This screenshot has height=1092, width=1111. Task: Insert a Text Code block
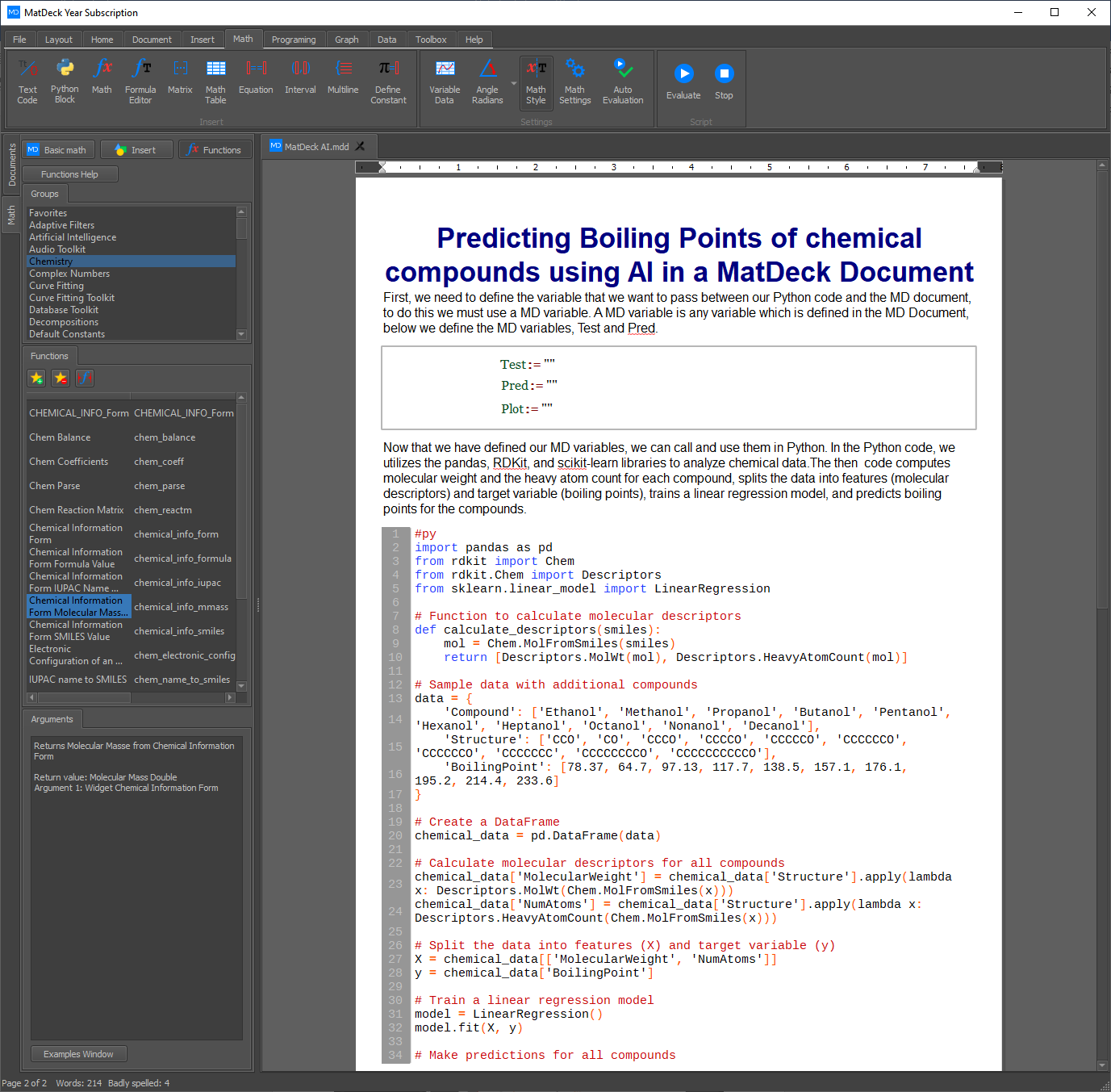pos(27,81)
